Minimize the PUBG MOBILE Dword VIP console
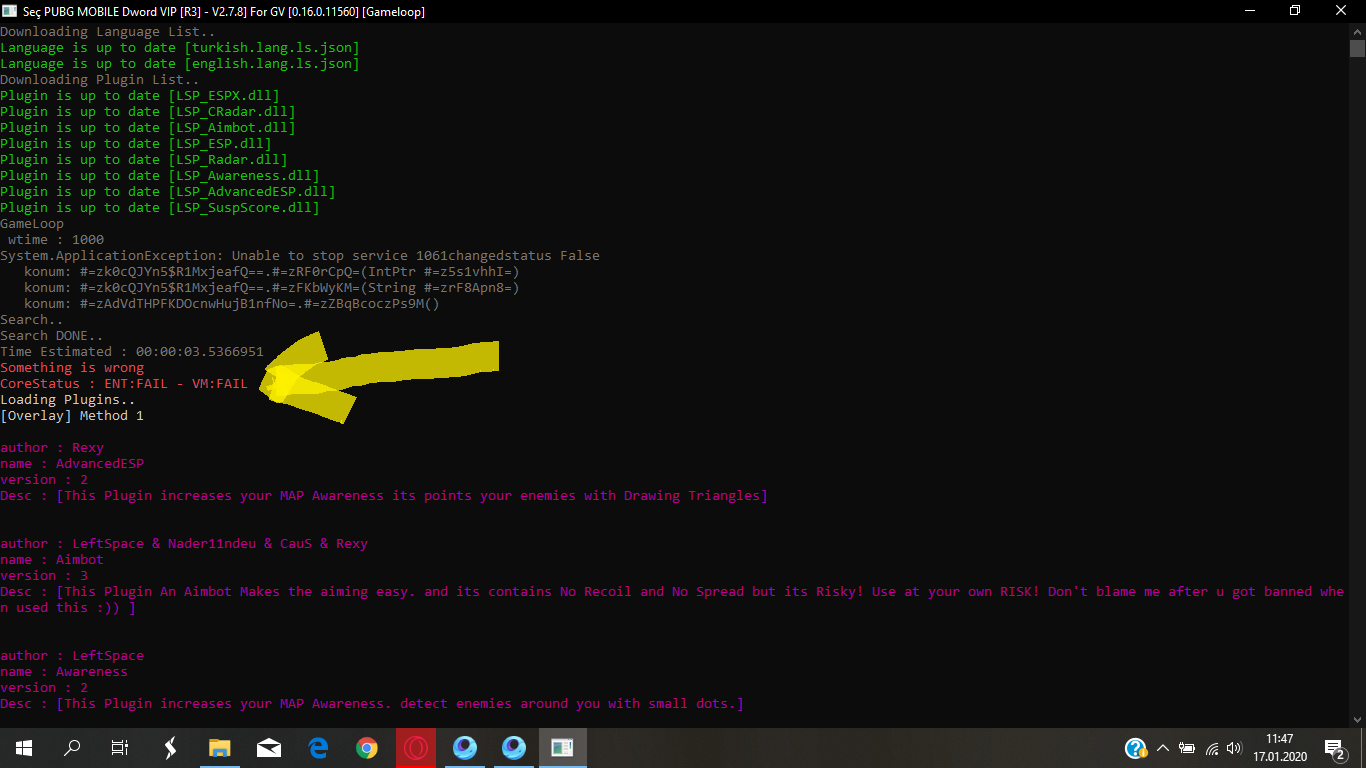Image resolution: width=1366 pixels, height=768 pixels. point(1249,10)
